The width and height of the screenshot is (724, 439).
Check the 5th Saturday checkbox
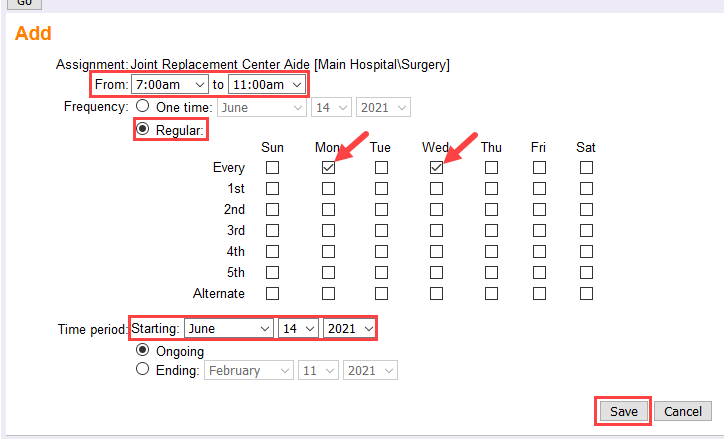(586, 272)
